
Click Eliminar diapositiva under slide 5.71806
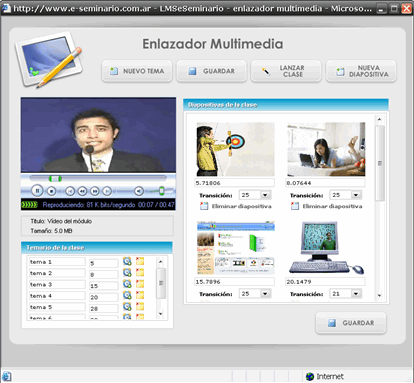coord(241,206)
